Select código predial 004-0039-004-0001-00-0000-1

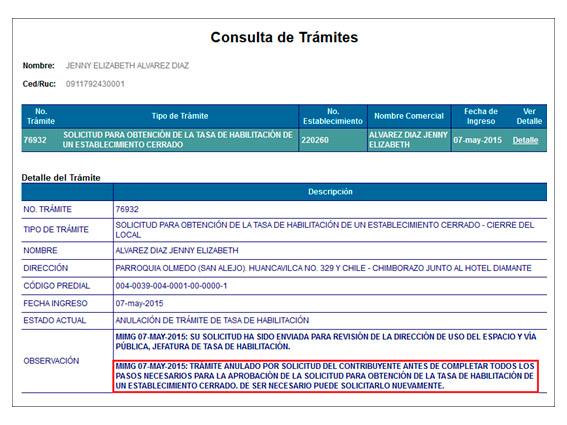(x=171, y=286)
